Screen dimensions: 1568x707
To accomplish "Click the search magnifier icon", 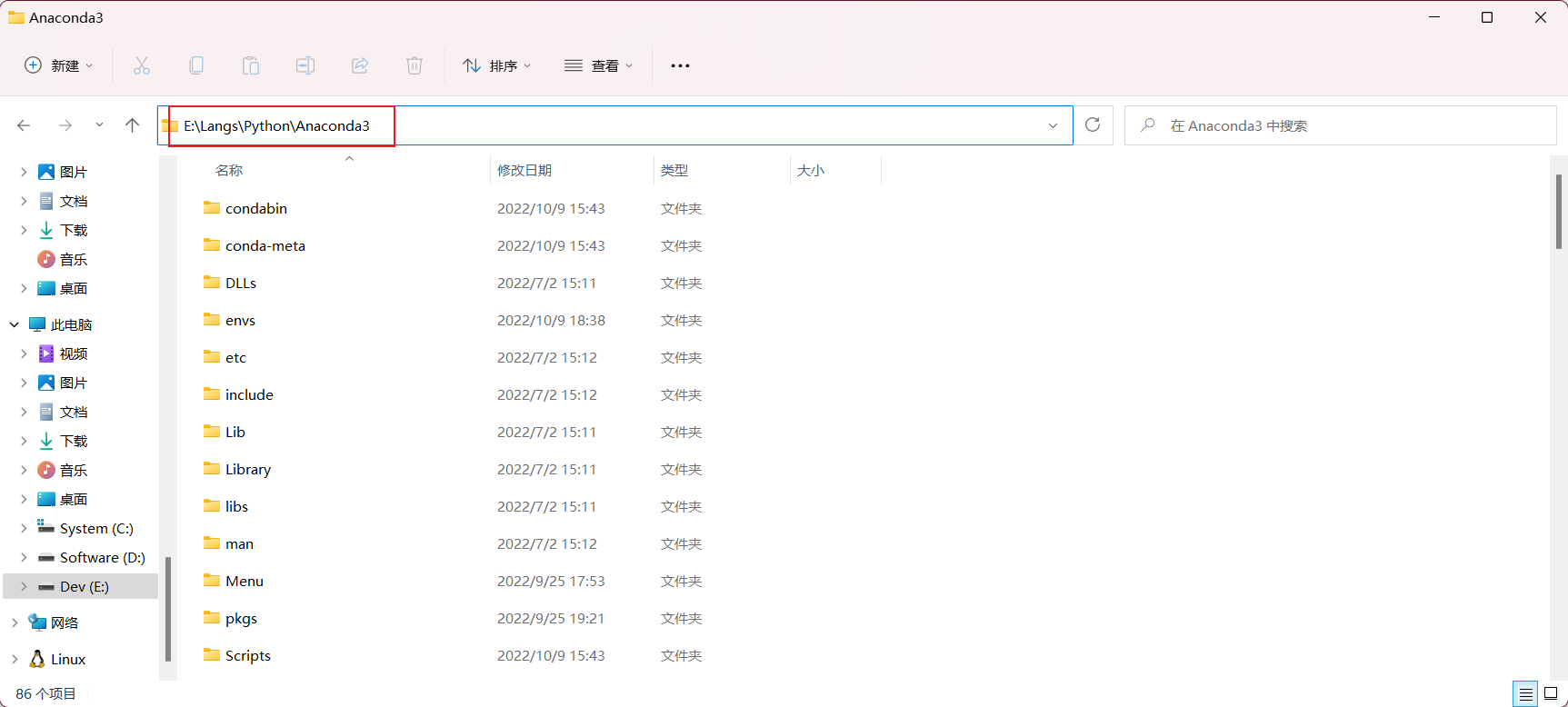I will point(1148,124).
